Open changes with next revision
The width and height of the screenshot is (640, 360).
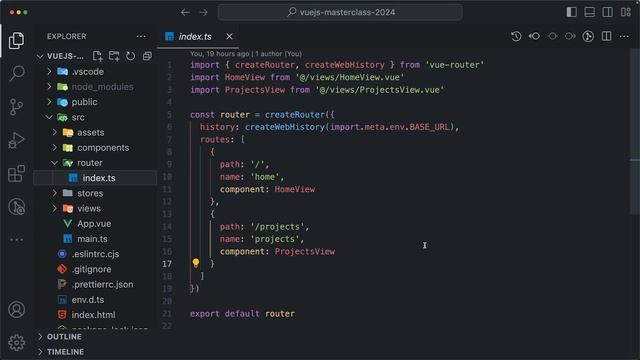click(x=570, y=36)
